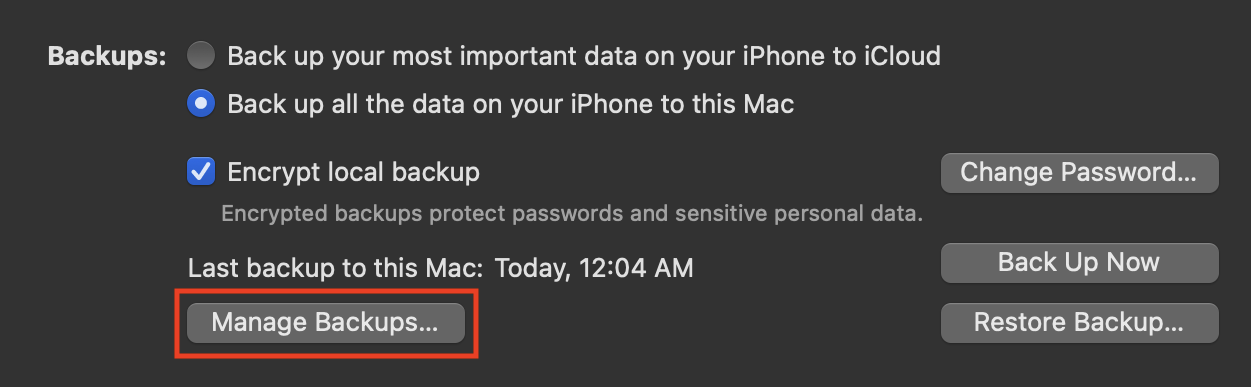Click the blue filled radio dot
The height and width of the screenshot is (387, 1251).
pos(201,104)
